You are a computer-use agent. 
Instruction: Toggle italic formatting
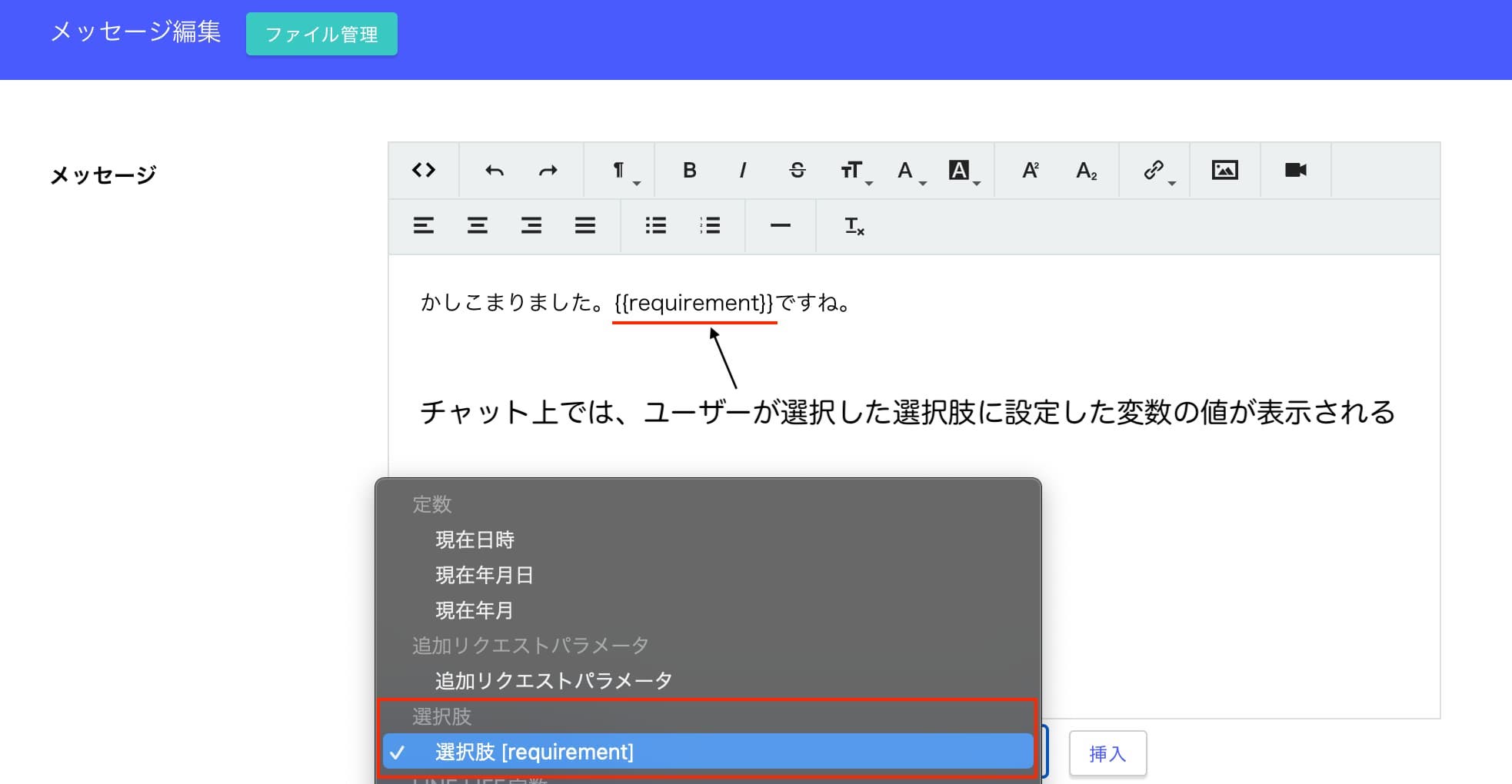[x=743, y=170]
